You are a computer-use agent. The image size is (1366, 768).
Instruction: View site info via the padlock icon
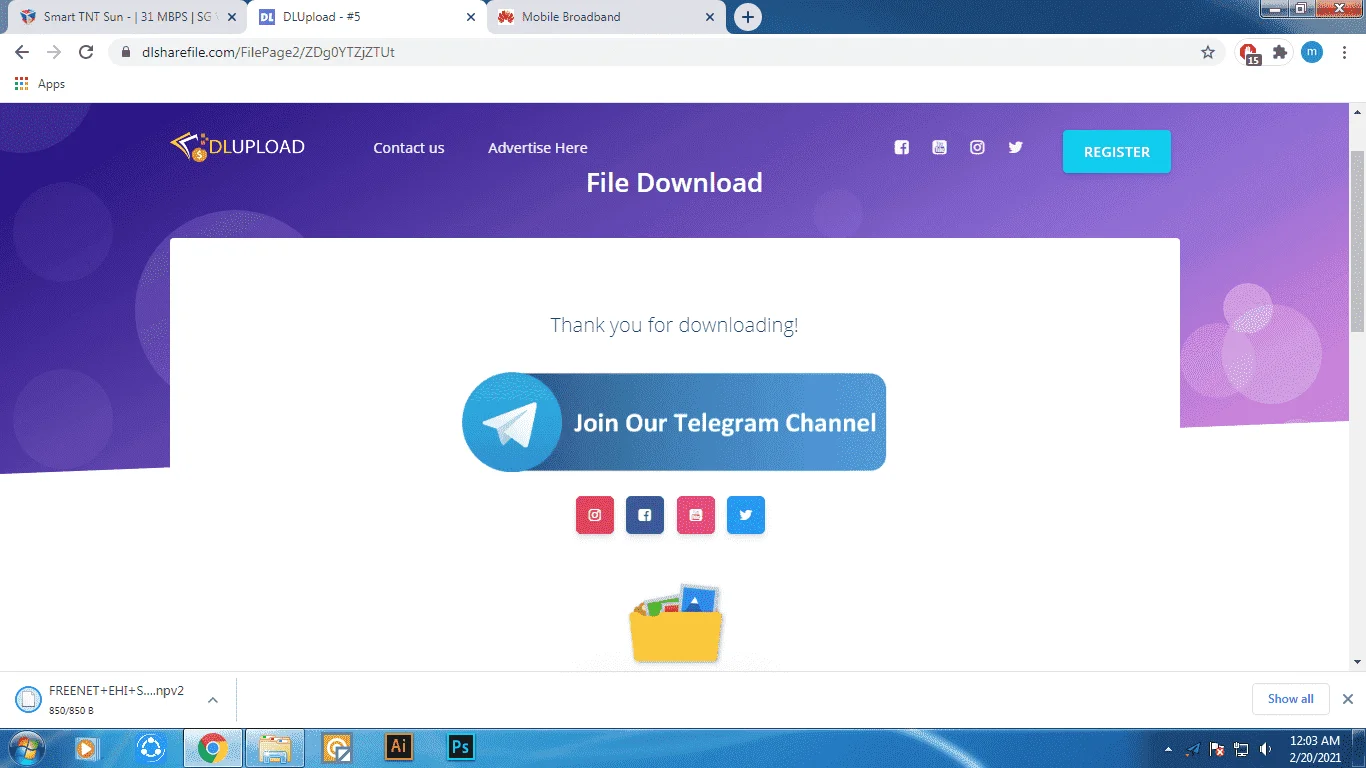(x=126, y=52)
